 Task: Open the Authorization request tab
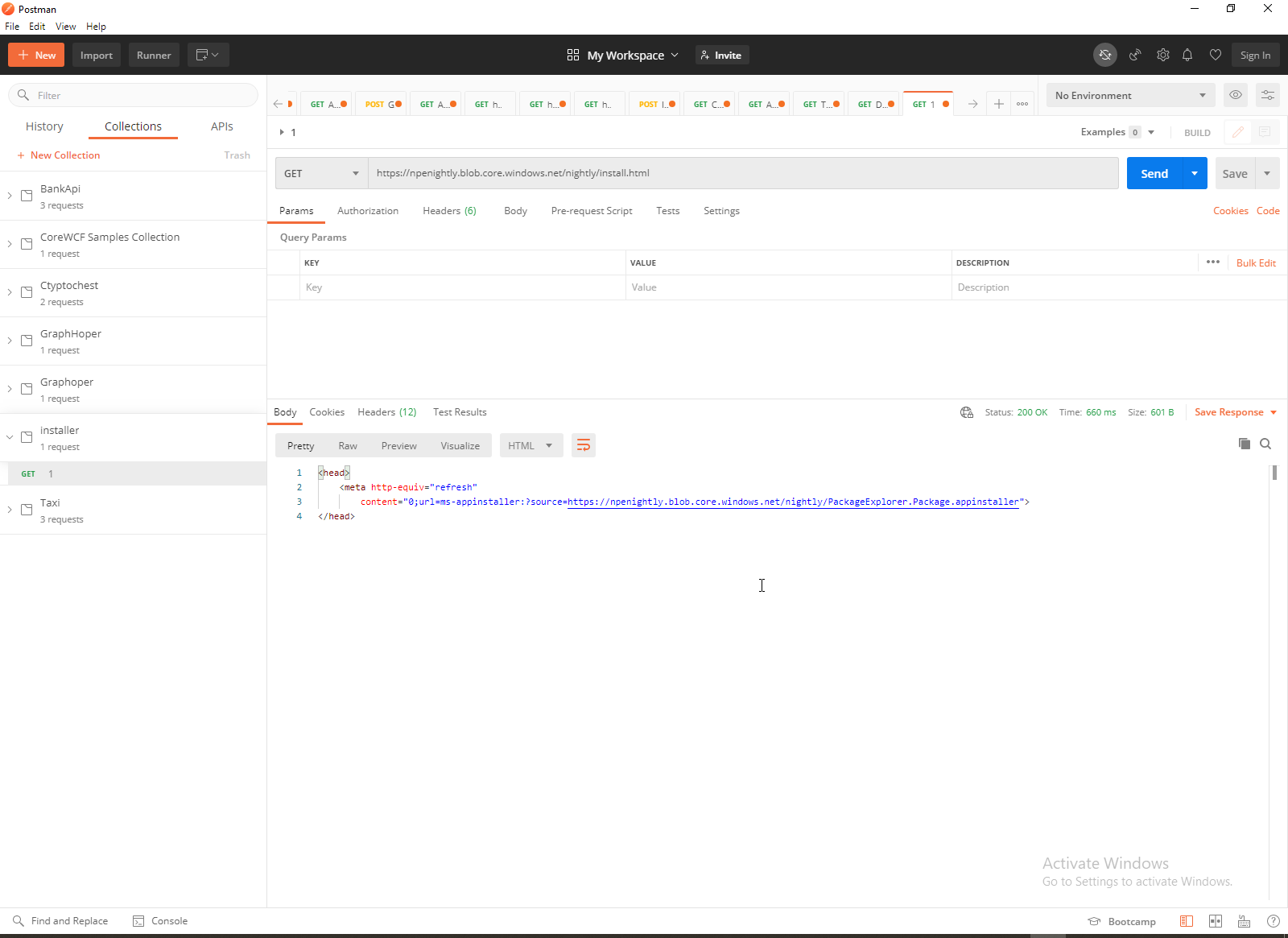click(368, 211)
